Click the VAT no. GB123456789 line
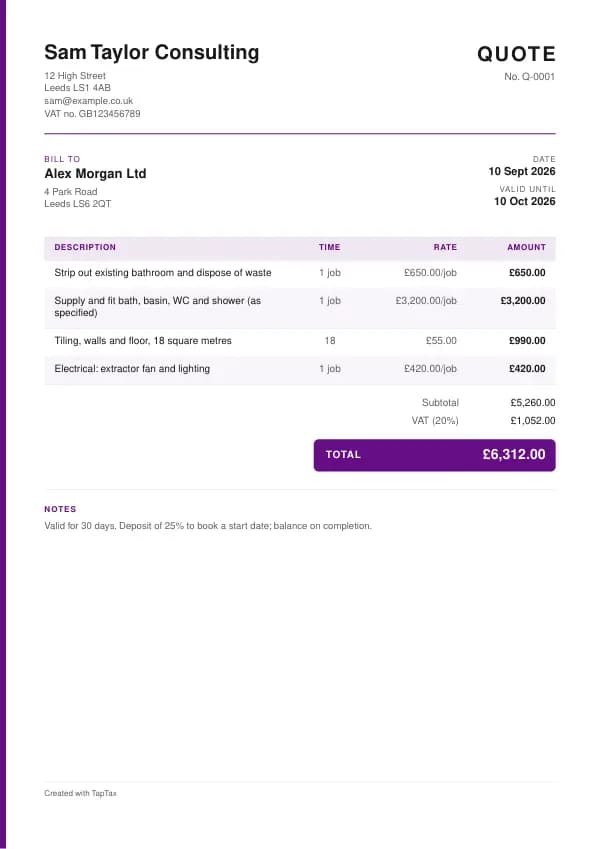 pos(93,114)
